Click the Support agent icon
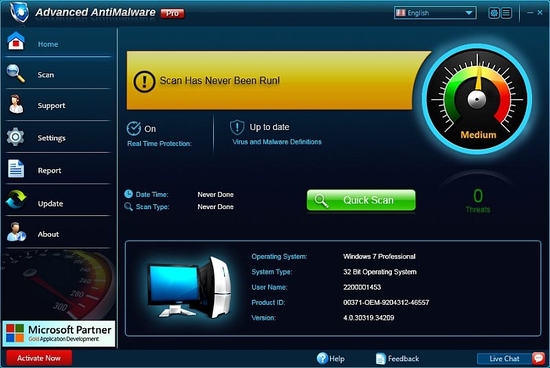 click(16, 104)
